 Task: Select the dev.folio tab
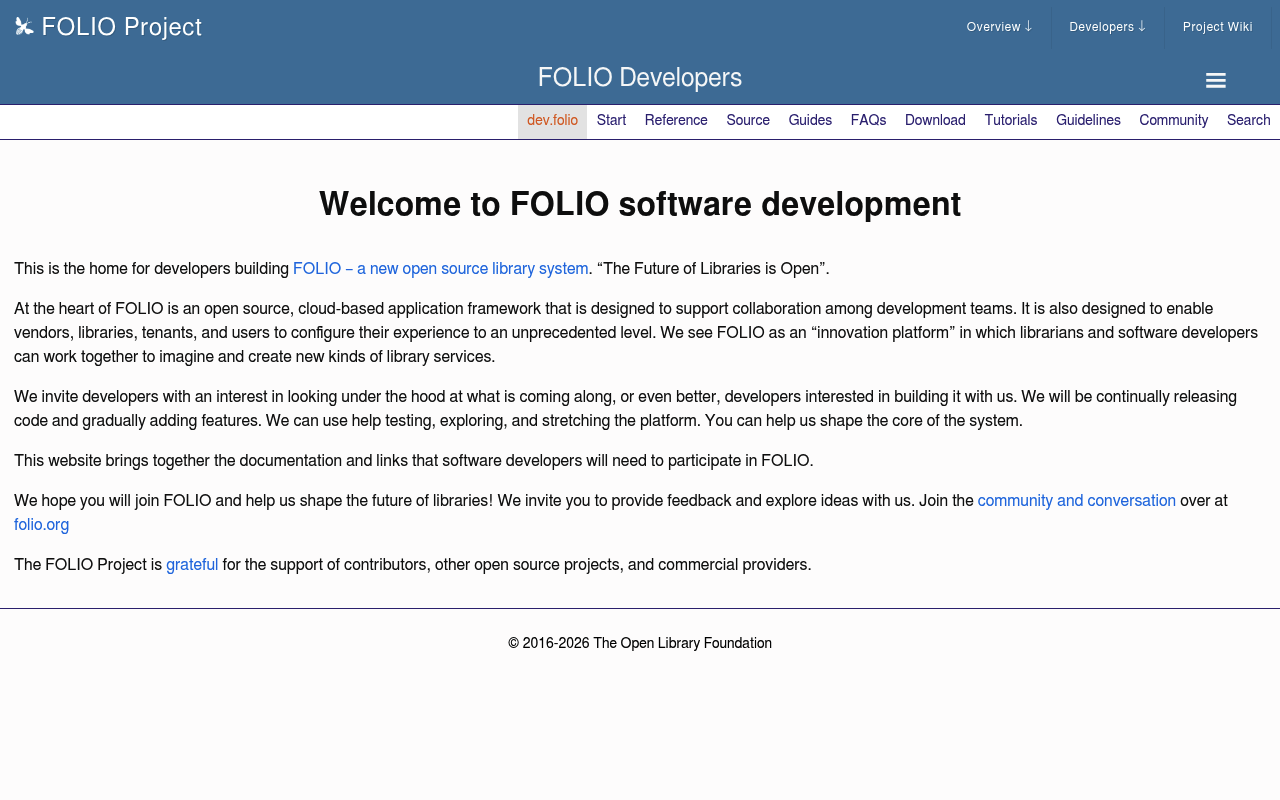point(552,121)
